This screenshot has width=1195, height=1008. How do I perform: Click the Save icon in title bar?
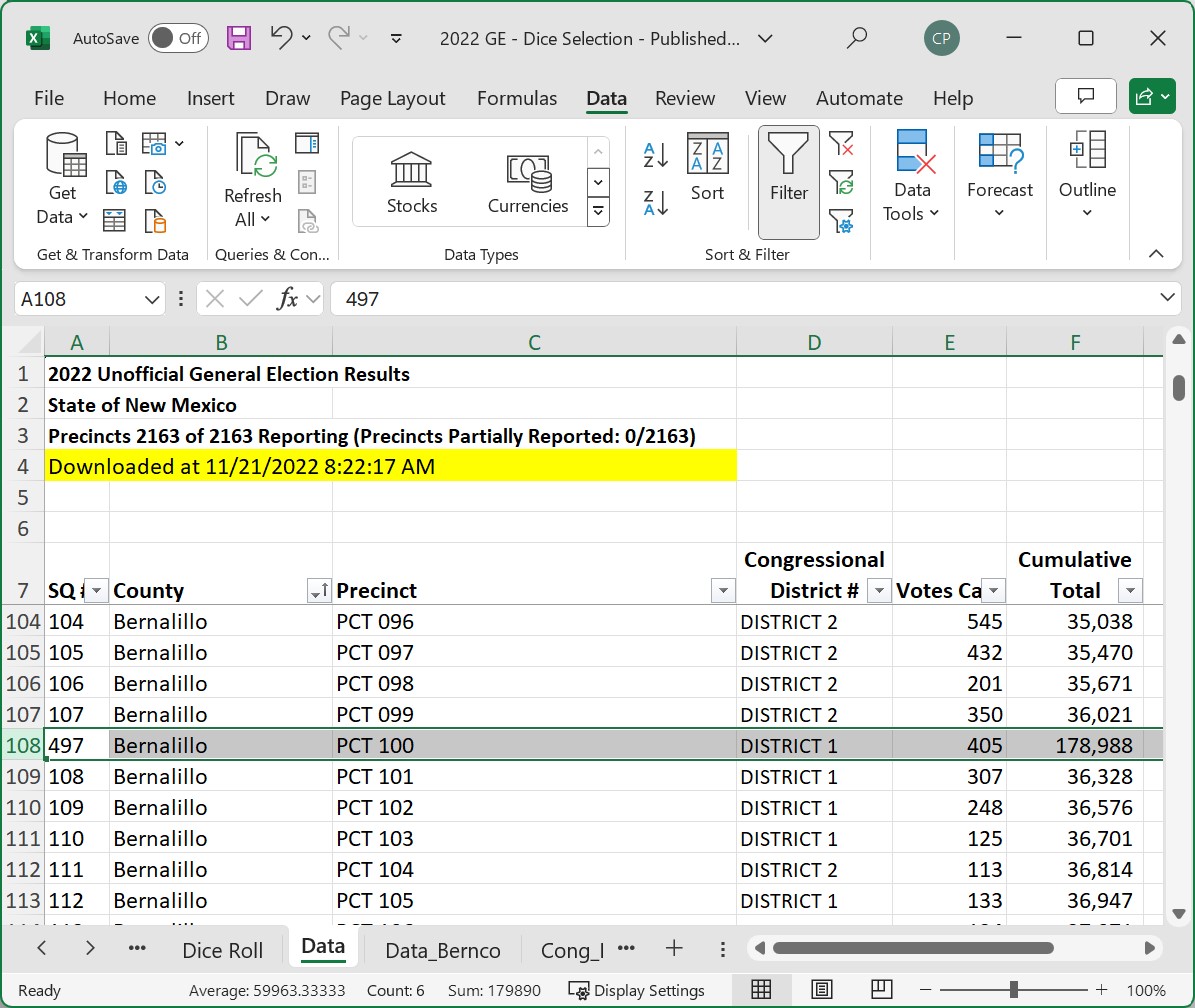(x=239, y=38)
